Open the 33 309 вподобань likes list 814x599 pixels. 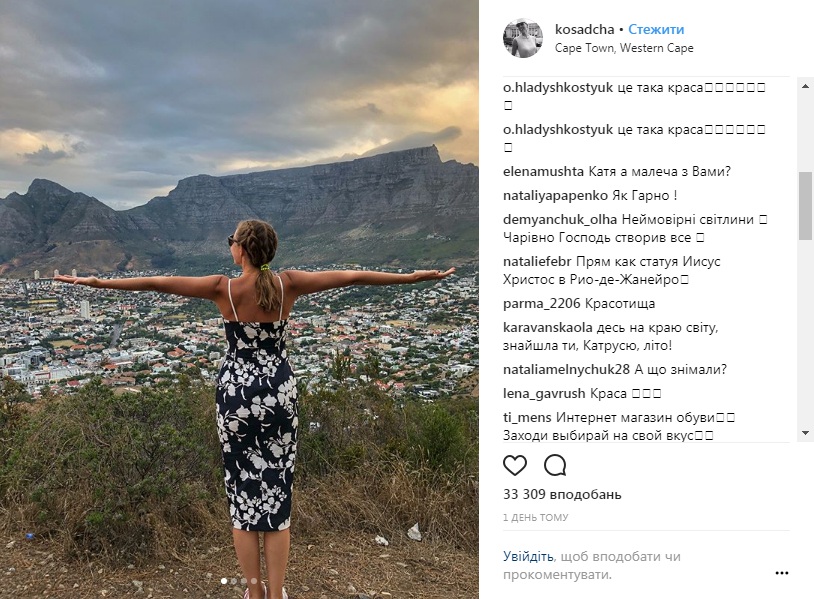[x=562, y=494]
